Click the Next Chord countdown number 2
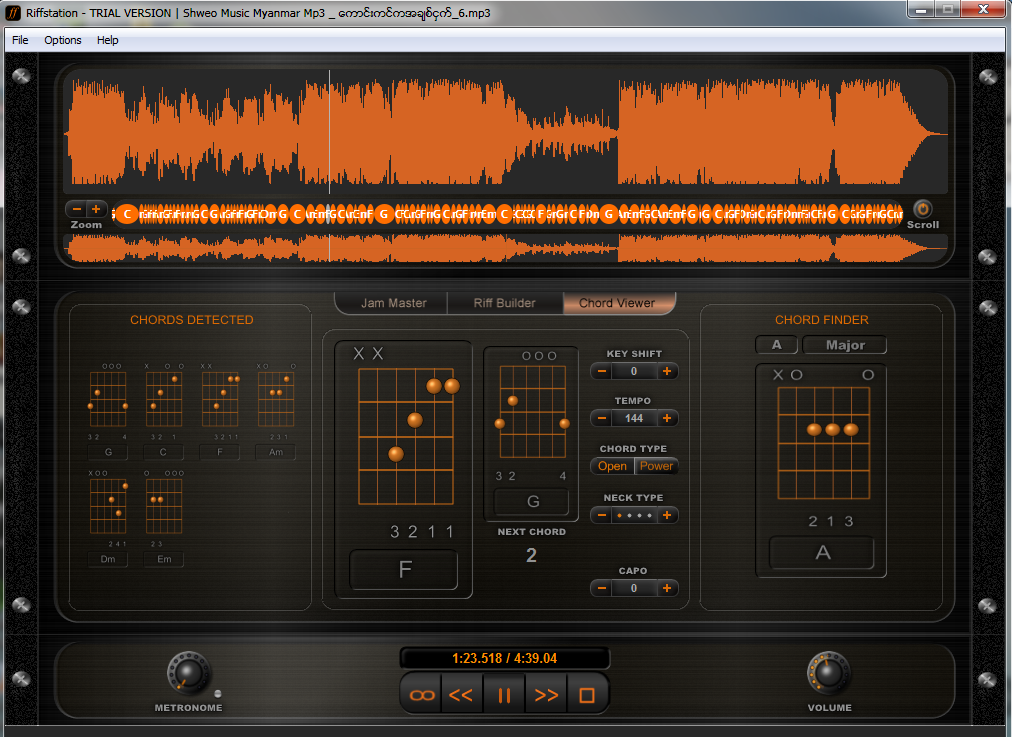This screenshot has width=1012, height=737. [531, 555]
